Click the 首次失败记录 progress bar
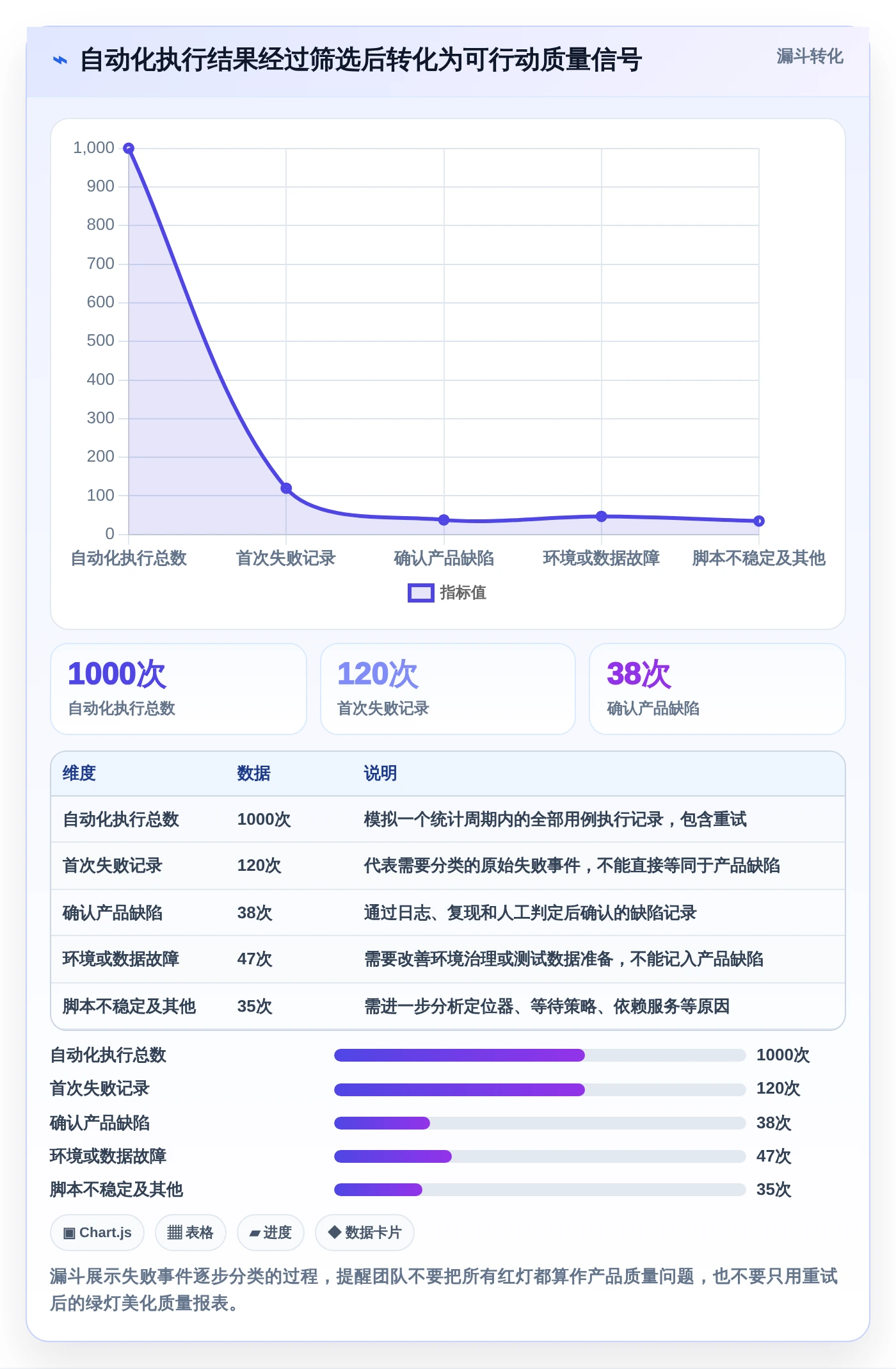Image resolution: width=896 pixels, height=1369 pixels. (540, 1089)
